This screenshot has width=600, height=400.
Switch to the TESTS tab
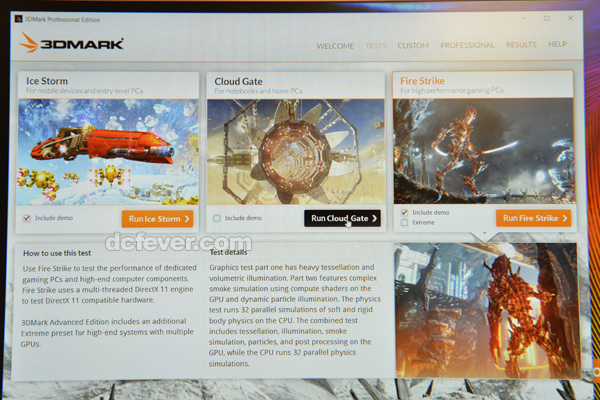376,46
